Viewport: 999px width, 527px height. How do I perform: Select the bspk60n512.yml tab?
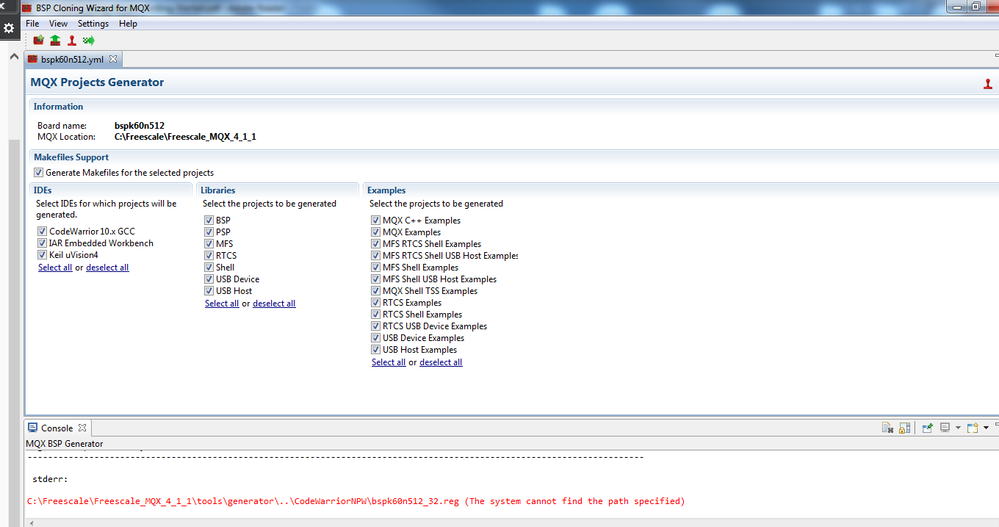[x=72, y=59]
